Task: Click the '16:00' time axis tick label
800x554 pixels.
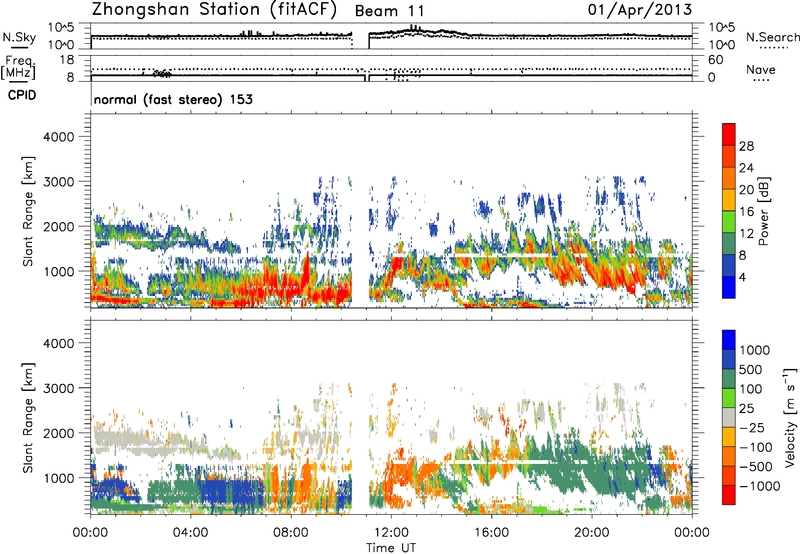Action: [x=491, y=533]
